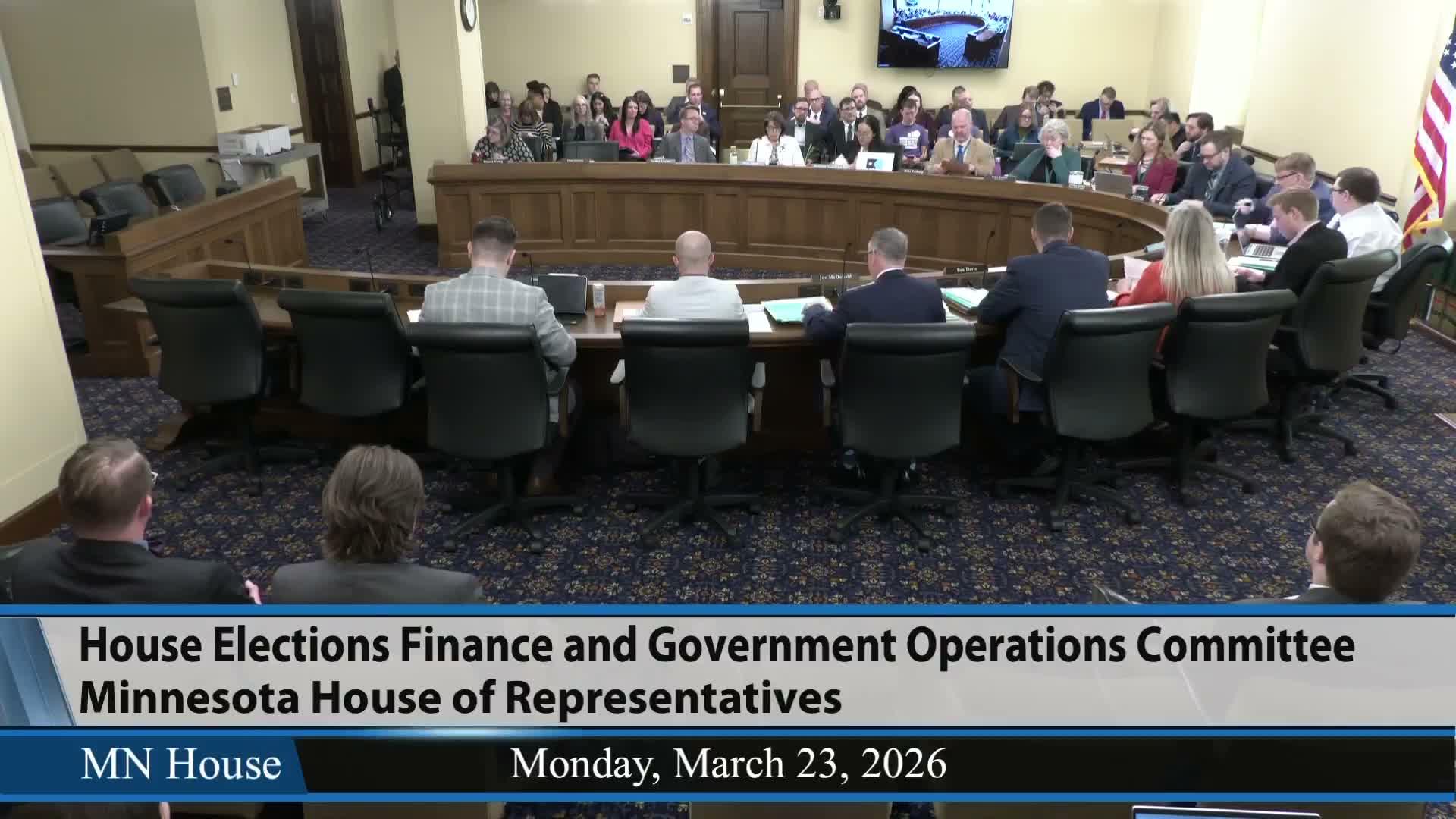Click the Joe McDonald nameplate on the table
This screenshot has width=1456, height=819.
tap(835, 278)
